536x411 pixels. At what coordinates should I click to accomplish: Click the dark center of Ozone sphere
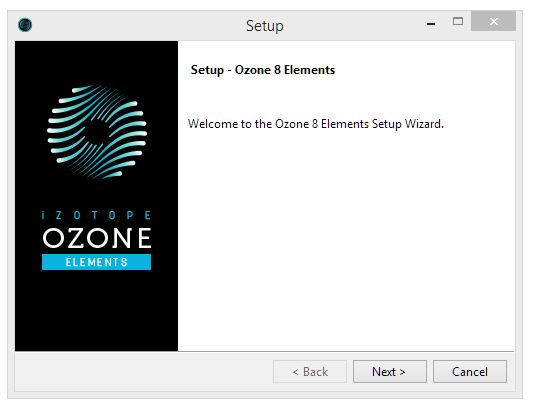[x=97, y=131]
